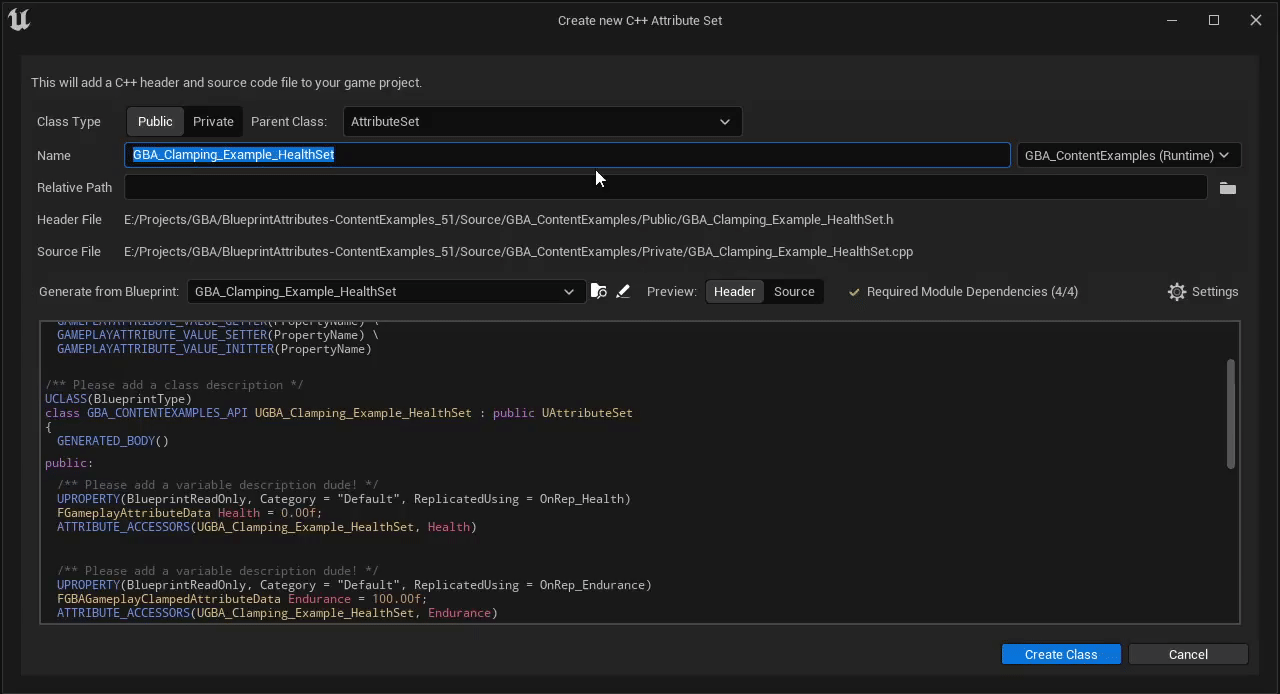The height and width of the screenshot is (694, 1280).
Task: Click the GENERATED_BODY() line in preview
Action: coord(113,441)
